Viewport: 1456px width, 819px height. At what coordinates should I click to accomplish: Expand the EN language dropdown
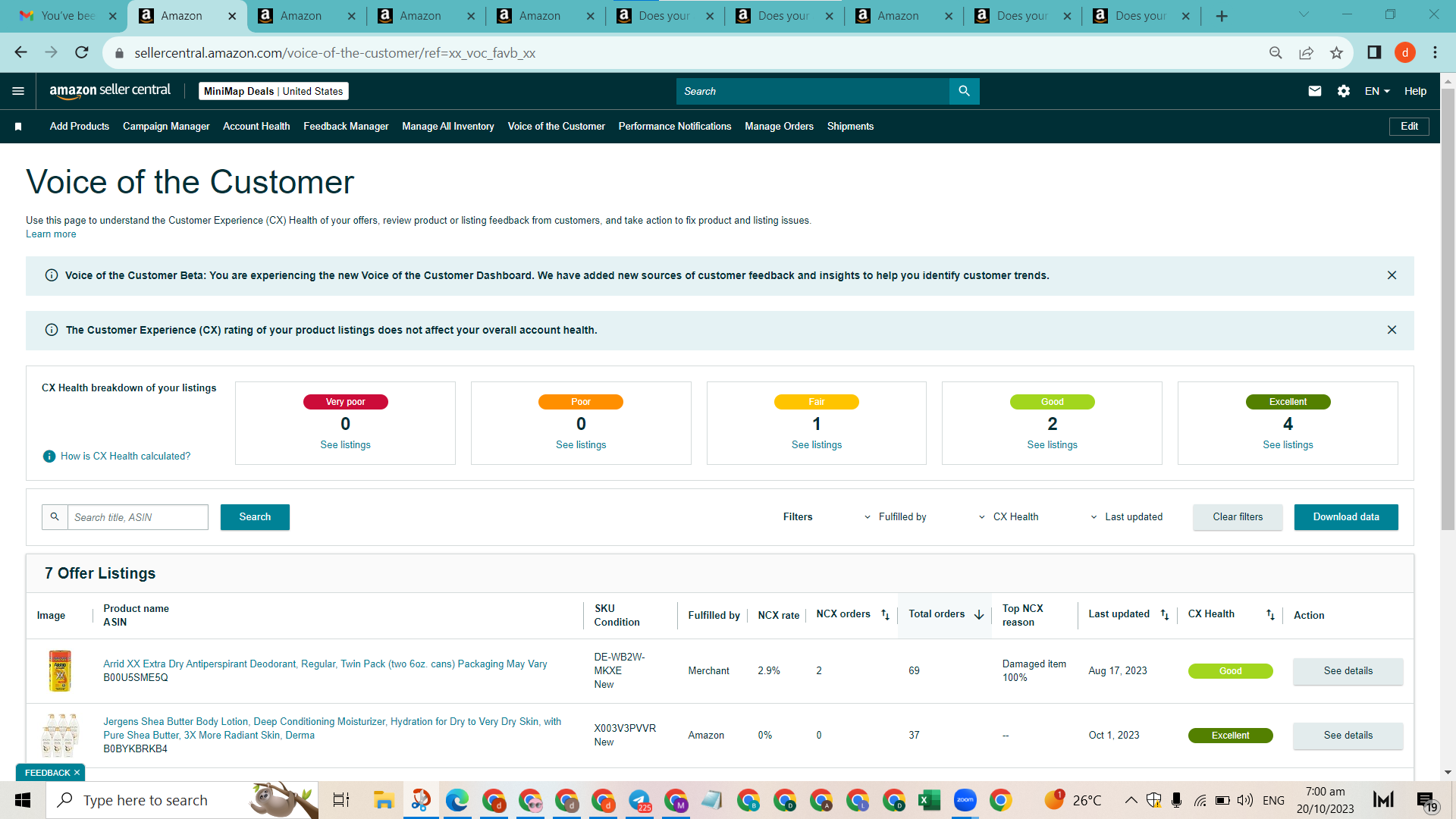[1377, 91]
